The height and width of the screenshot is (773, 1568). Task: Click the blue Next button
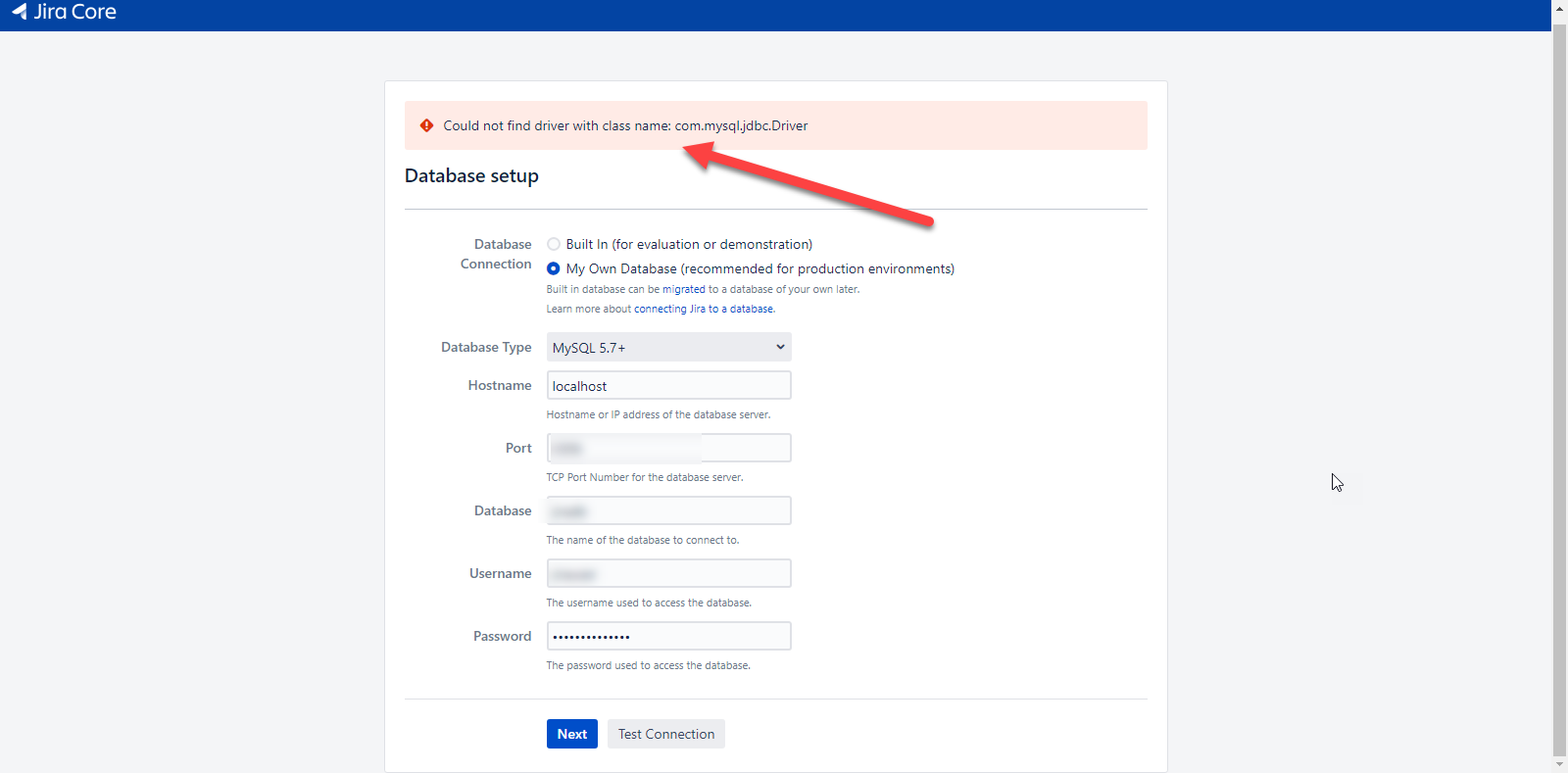tap(572, 734)
